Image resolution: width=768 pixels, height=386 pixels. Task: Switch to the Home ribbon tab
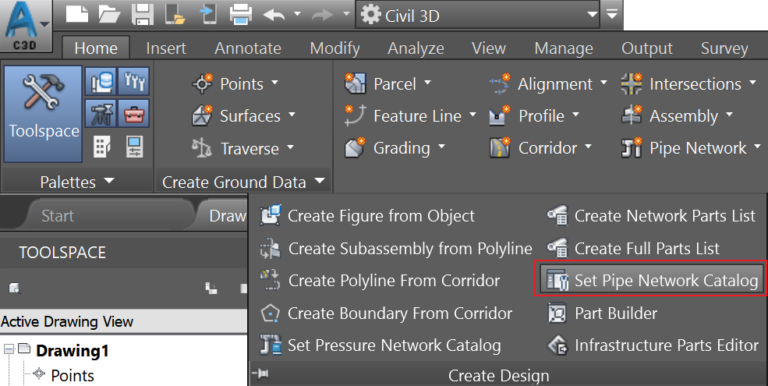96,48
